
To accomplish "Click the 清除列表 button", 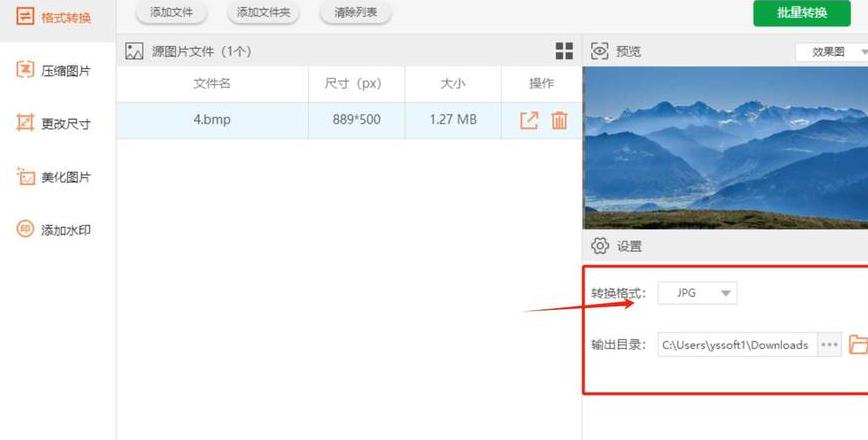I will [x=356, y=12].
